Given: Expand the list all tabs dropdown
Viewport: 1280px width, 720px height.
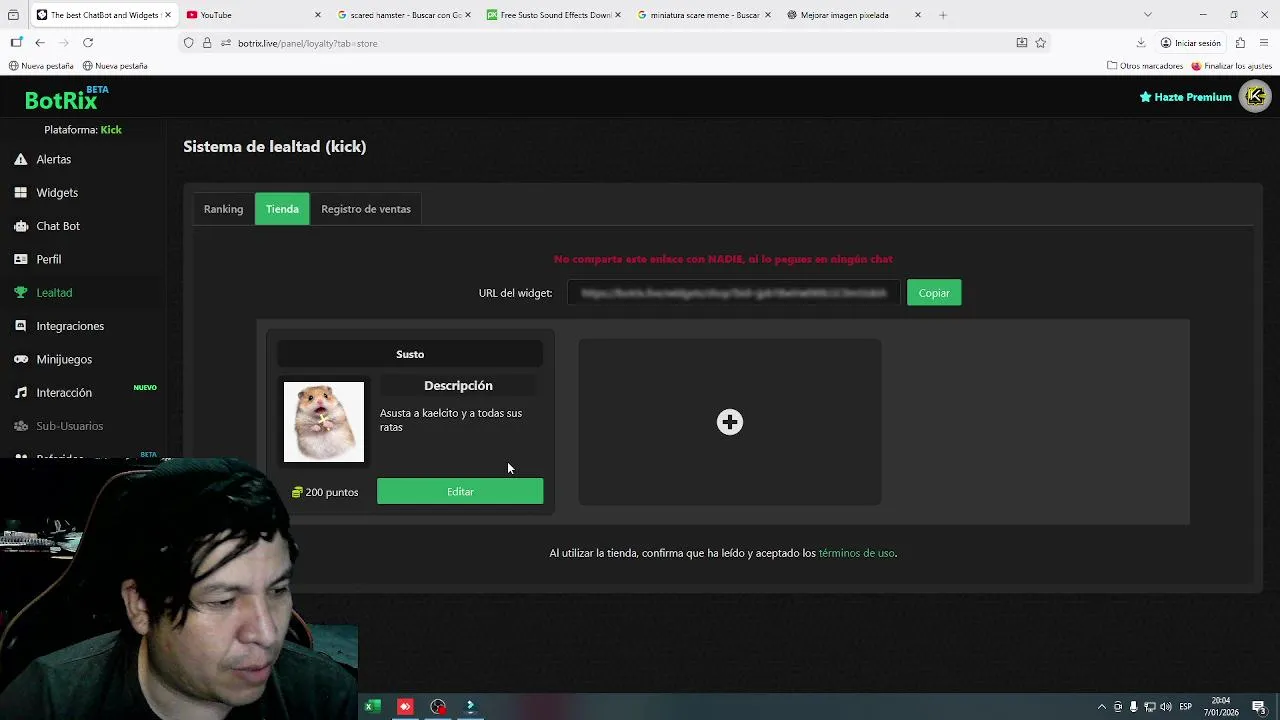Looking at the screenshot, I should pyautogui.click(x=1148, y=15).
